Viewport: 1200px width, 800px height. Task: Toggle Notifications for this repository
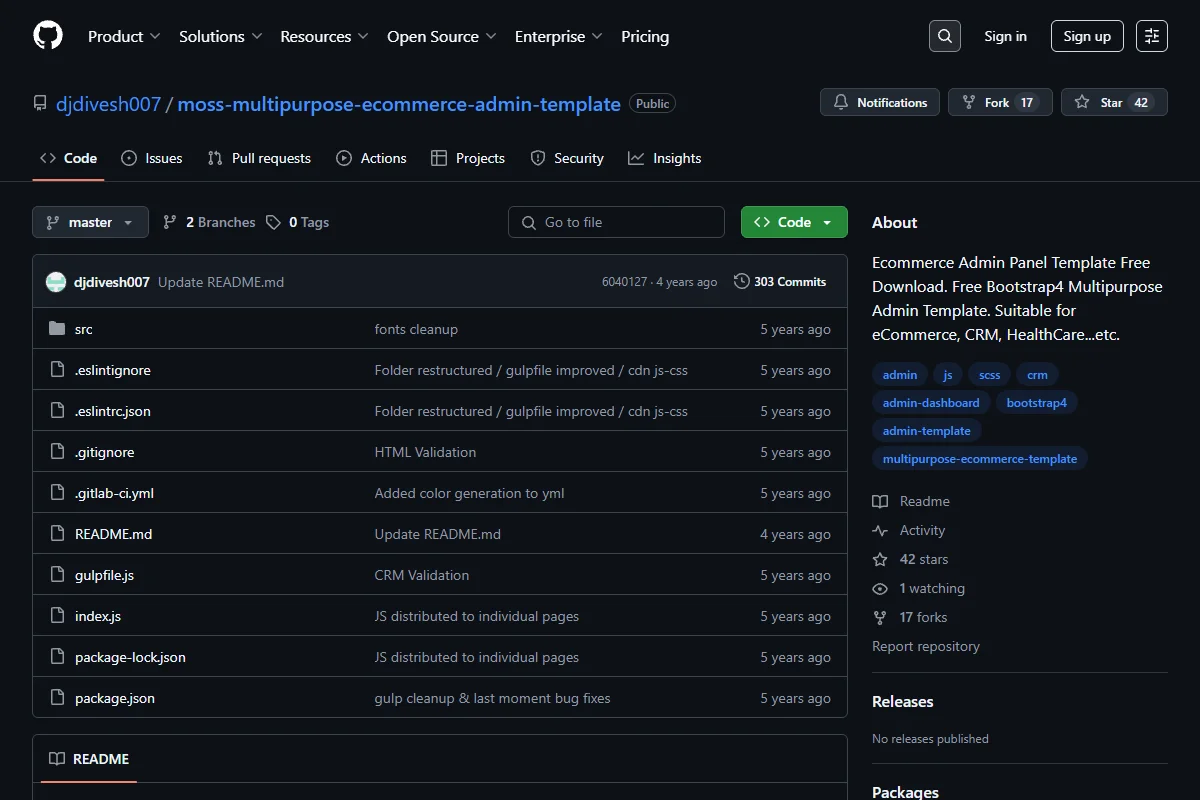click(880, 102)
